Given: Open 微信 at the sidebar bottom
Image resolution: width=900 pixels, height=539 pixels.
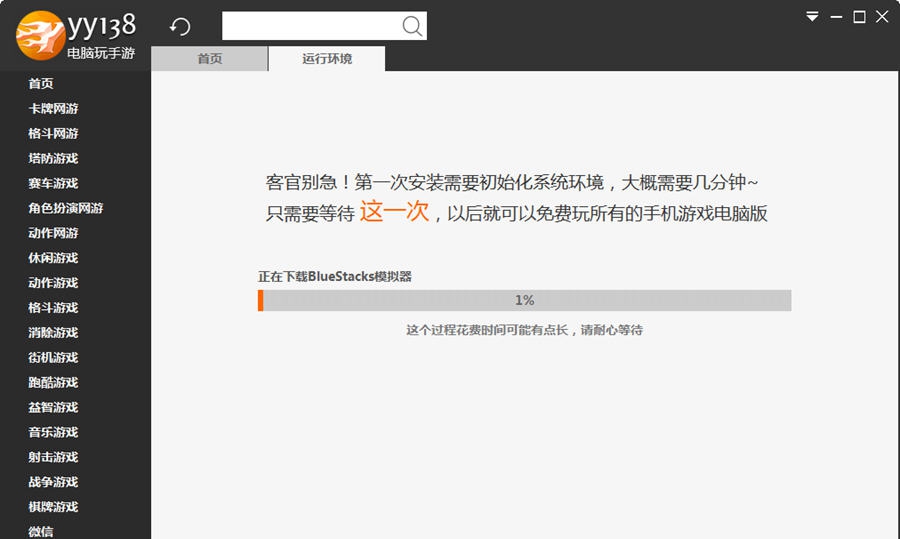Looking at the screenshot, I should (x=41, y=532).
